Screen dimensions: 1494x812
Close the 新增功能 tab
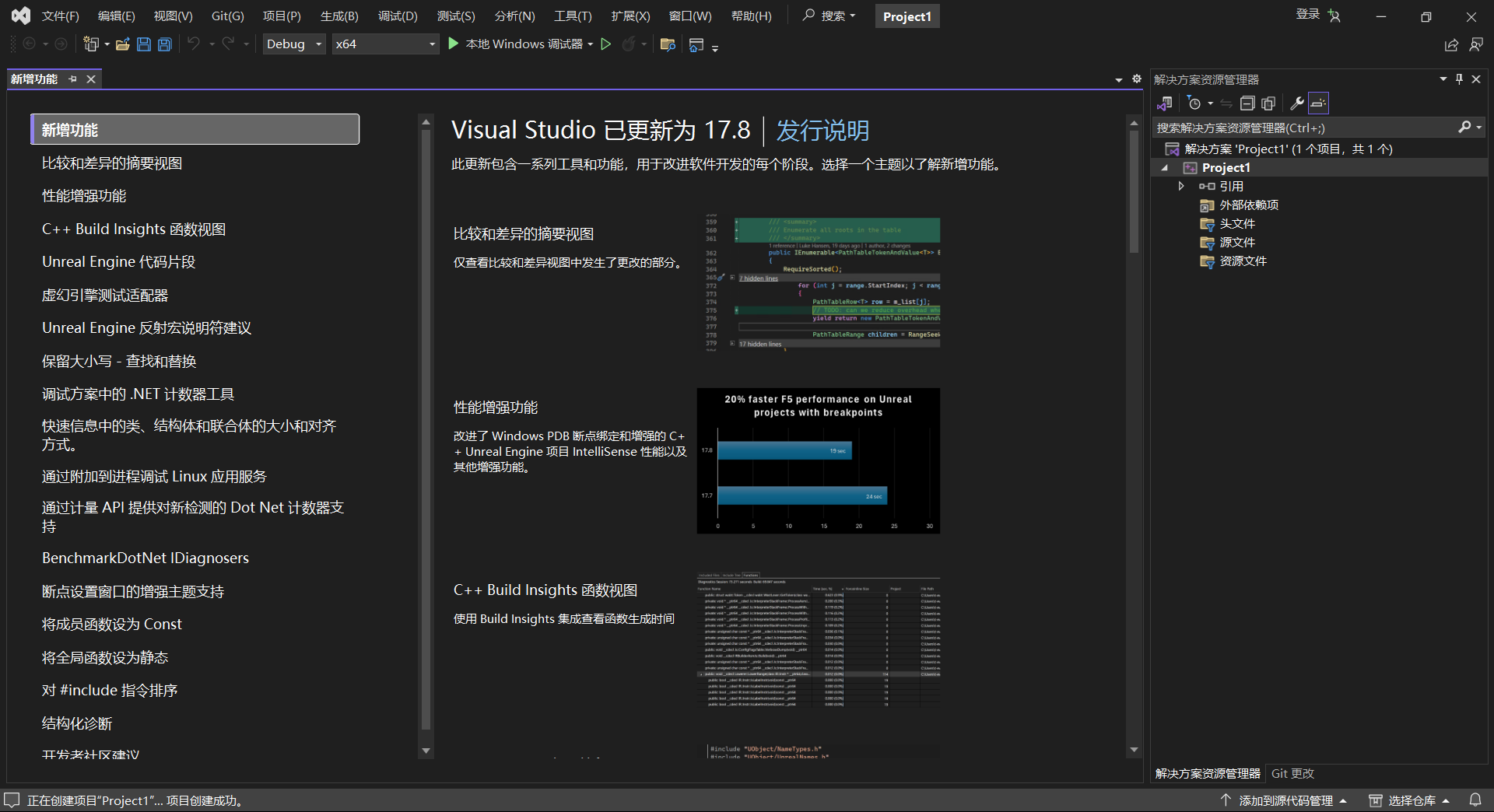pos(91,79)
